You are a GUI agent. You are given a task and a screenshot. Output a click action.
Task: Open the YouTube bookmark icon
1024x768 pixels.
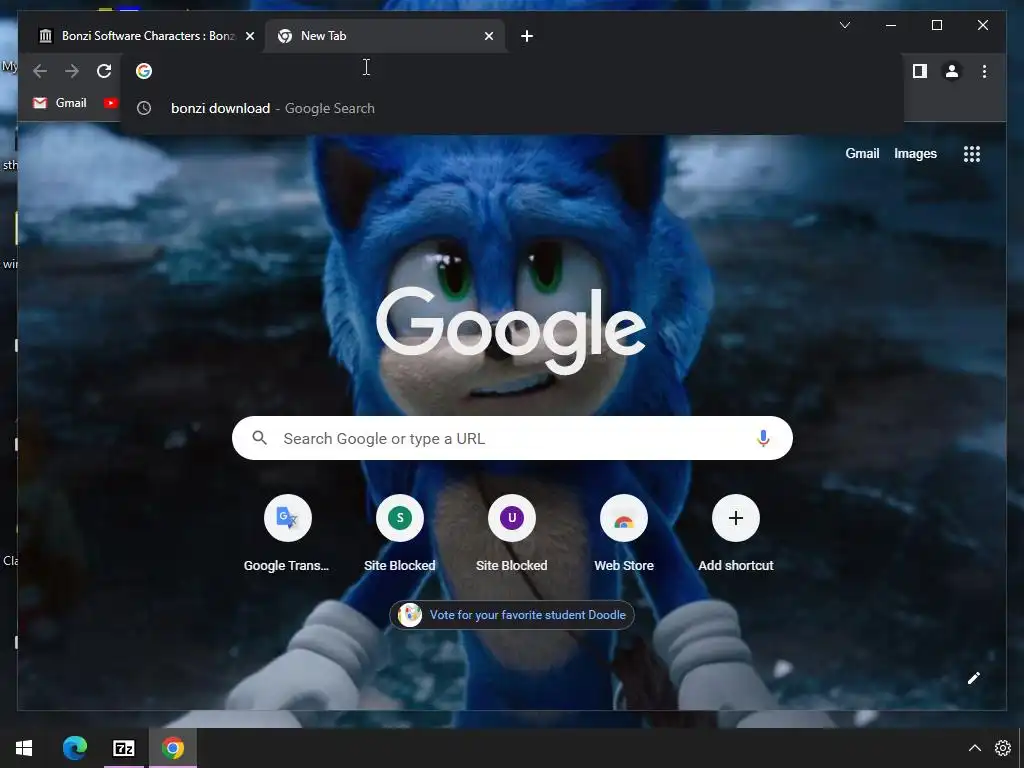110,103
